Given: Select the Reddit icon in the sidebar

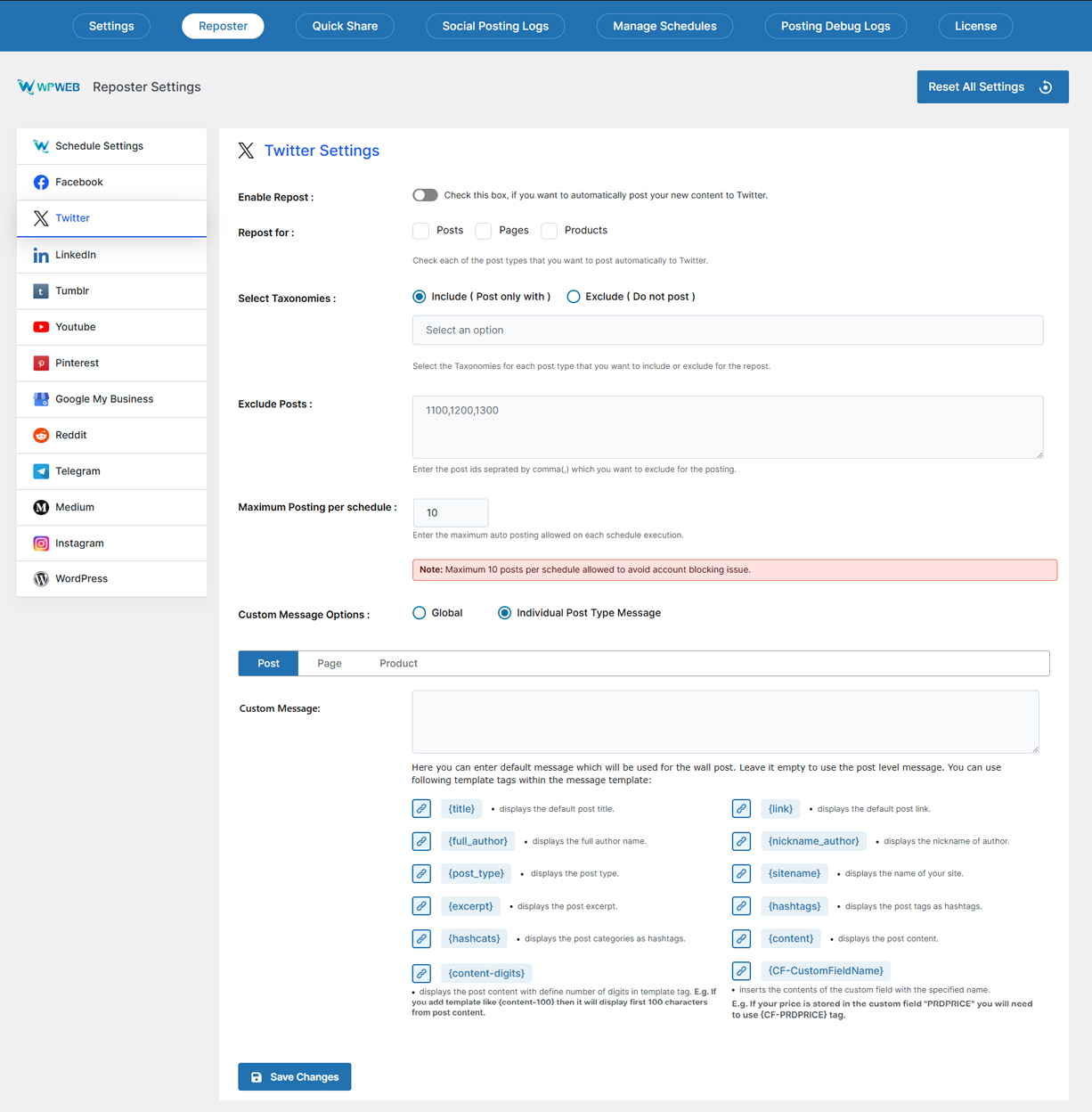Looking at the screenshot, I should (x=41, y=435).
